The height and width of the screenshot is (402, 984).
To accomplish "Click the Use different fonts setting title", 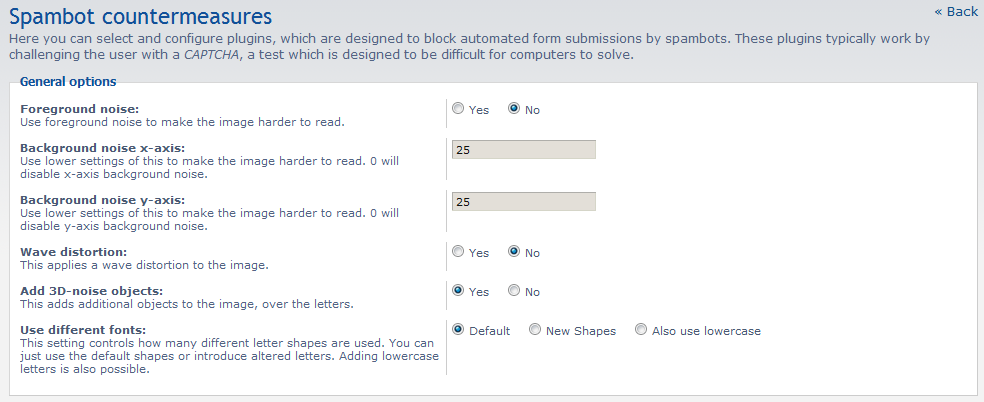I will [x=82, y=329].
